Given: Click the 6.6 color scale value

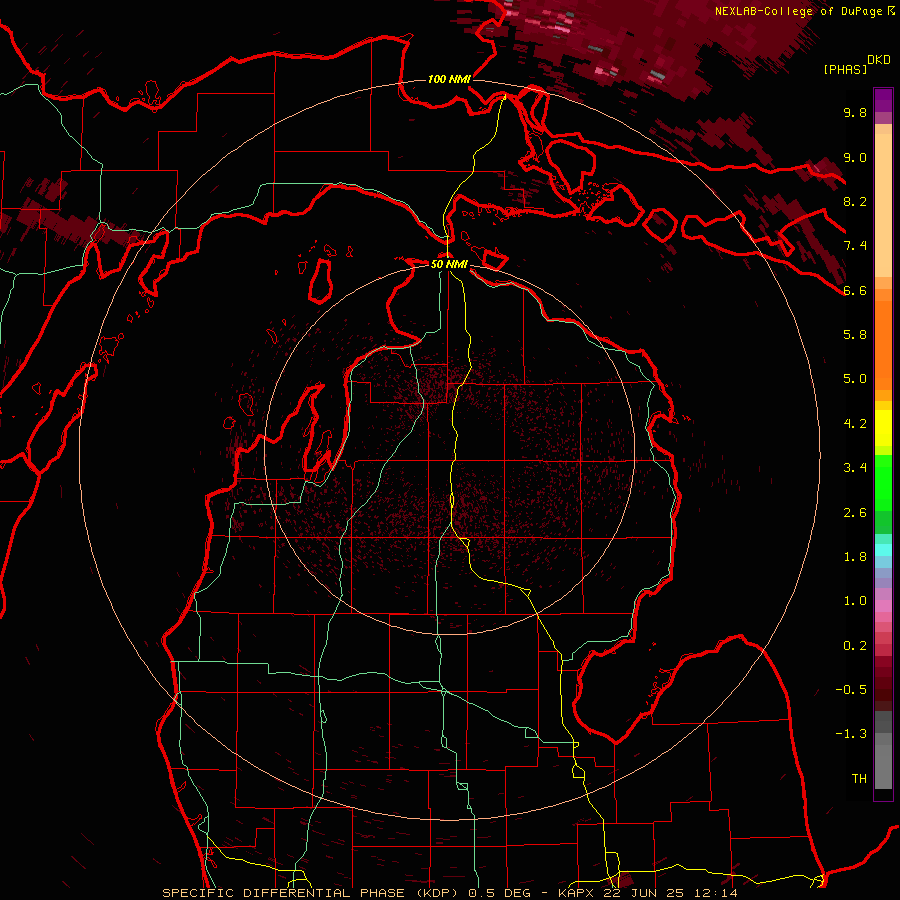Looking at the screenshot, I should click(x=855, y=290).
